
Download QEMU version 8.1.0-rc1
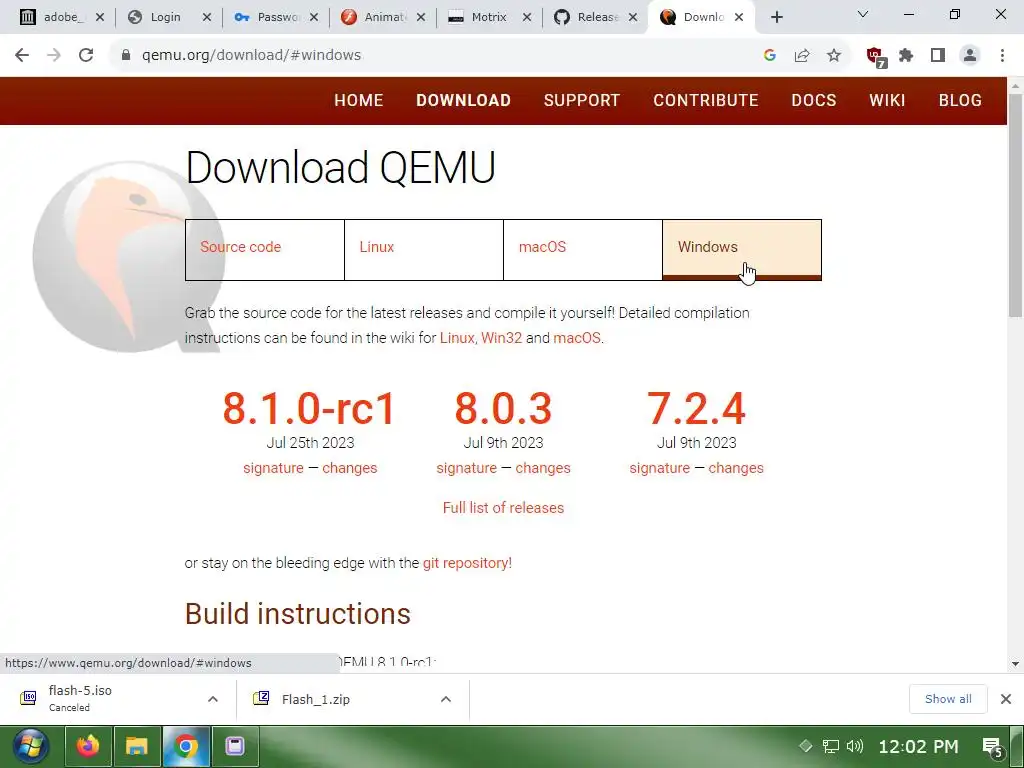point(310,409)
